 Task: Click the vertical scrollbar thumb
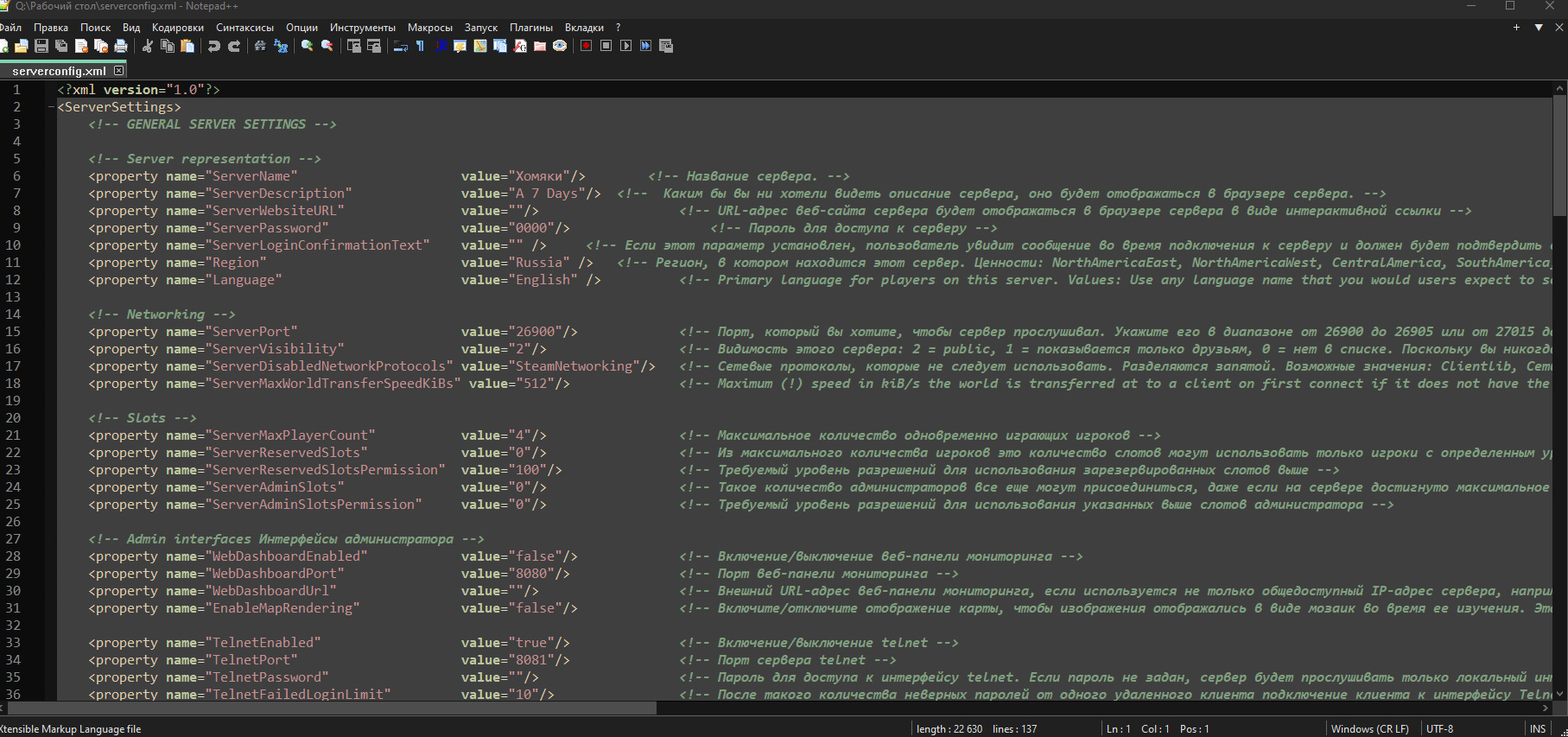tap(1560, 156)
